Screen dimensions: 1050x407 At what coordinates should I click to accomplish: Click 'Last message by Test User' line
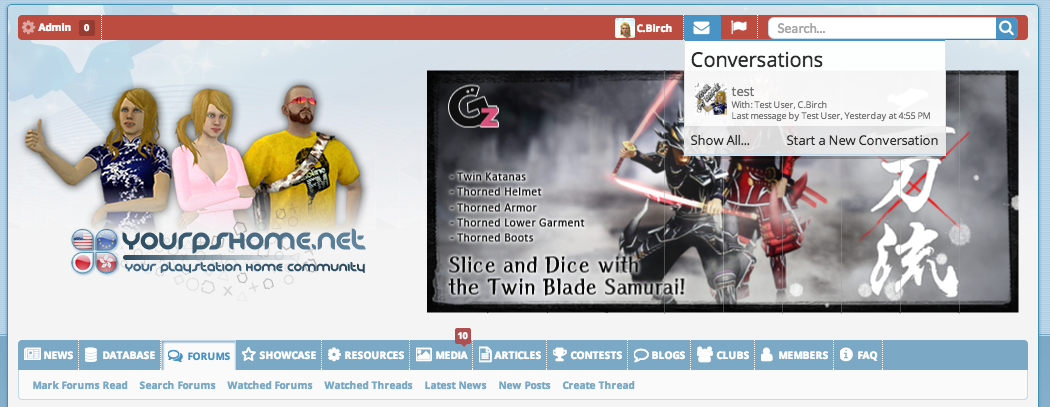[x=830, y=116]
